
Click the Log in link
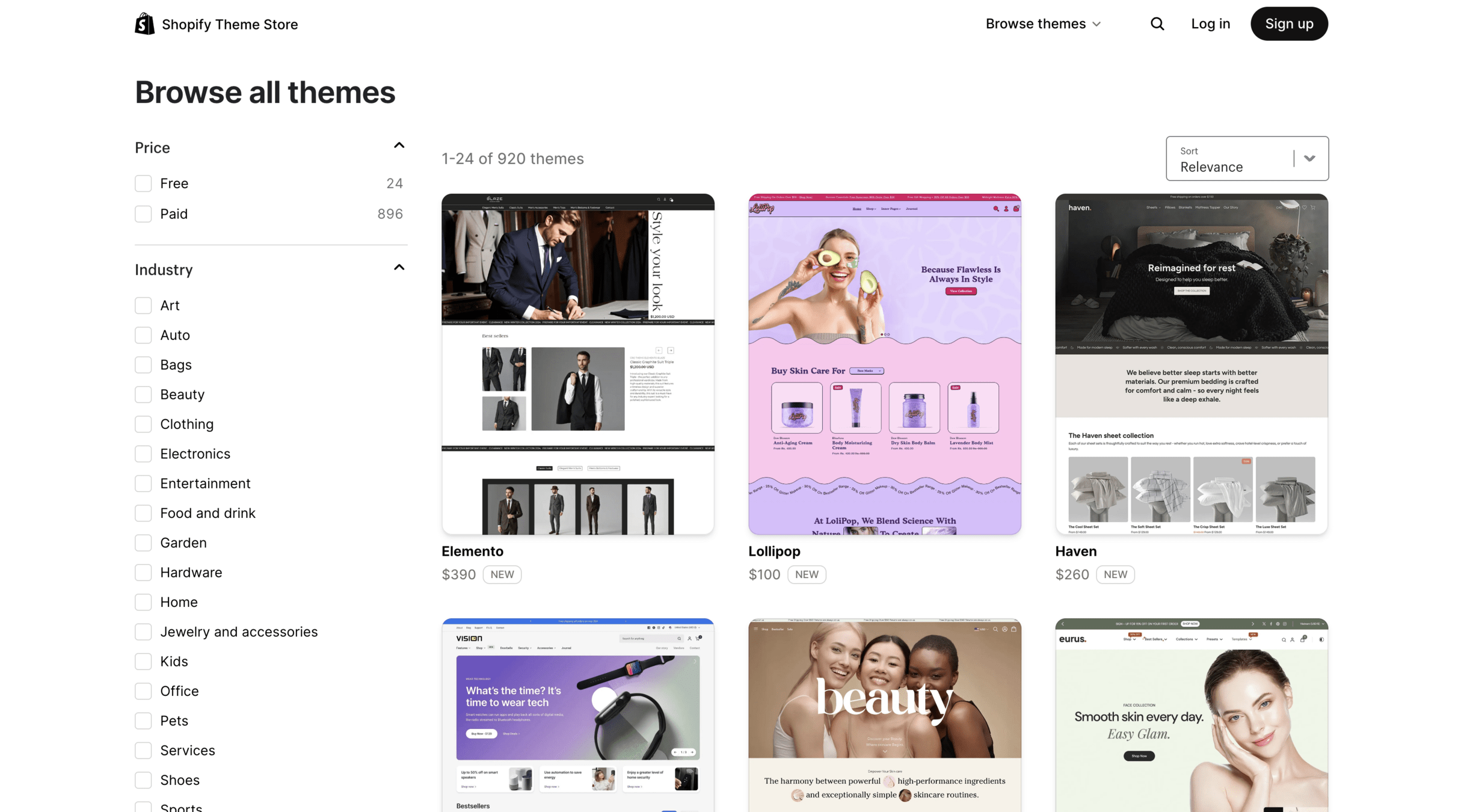click(1210, 24)
